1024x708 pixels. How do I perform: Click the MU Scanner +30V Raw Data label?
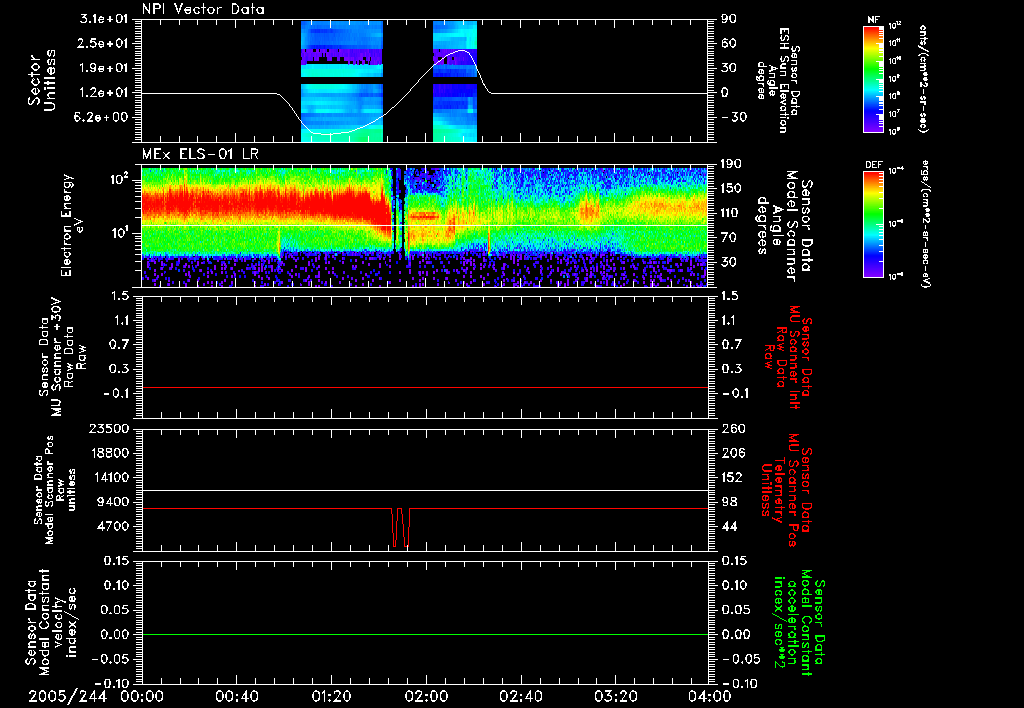click(62, 357)
